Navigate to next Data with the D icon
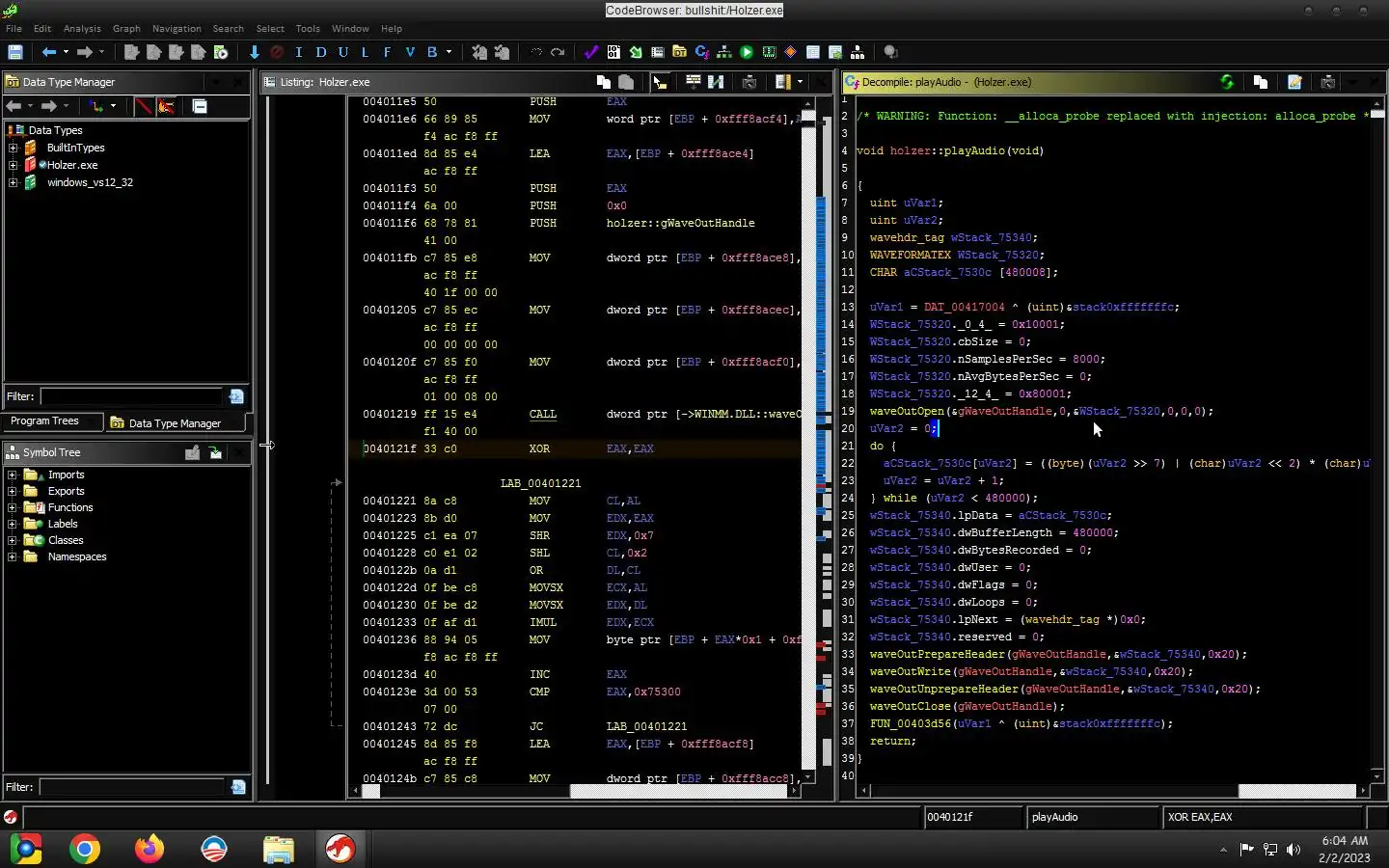 pyautogui.click(x=320, y=52)
